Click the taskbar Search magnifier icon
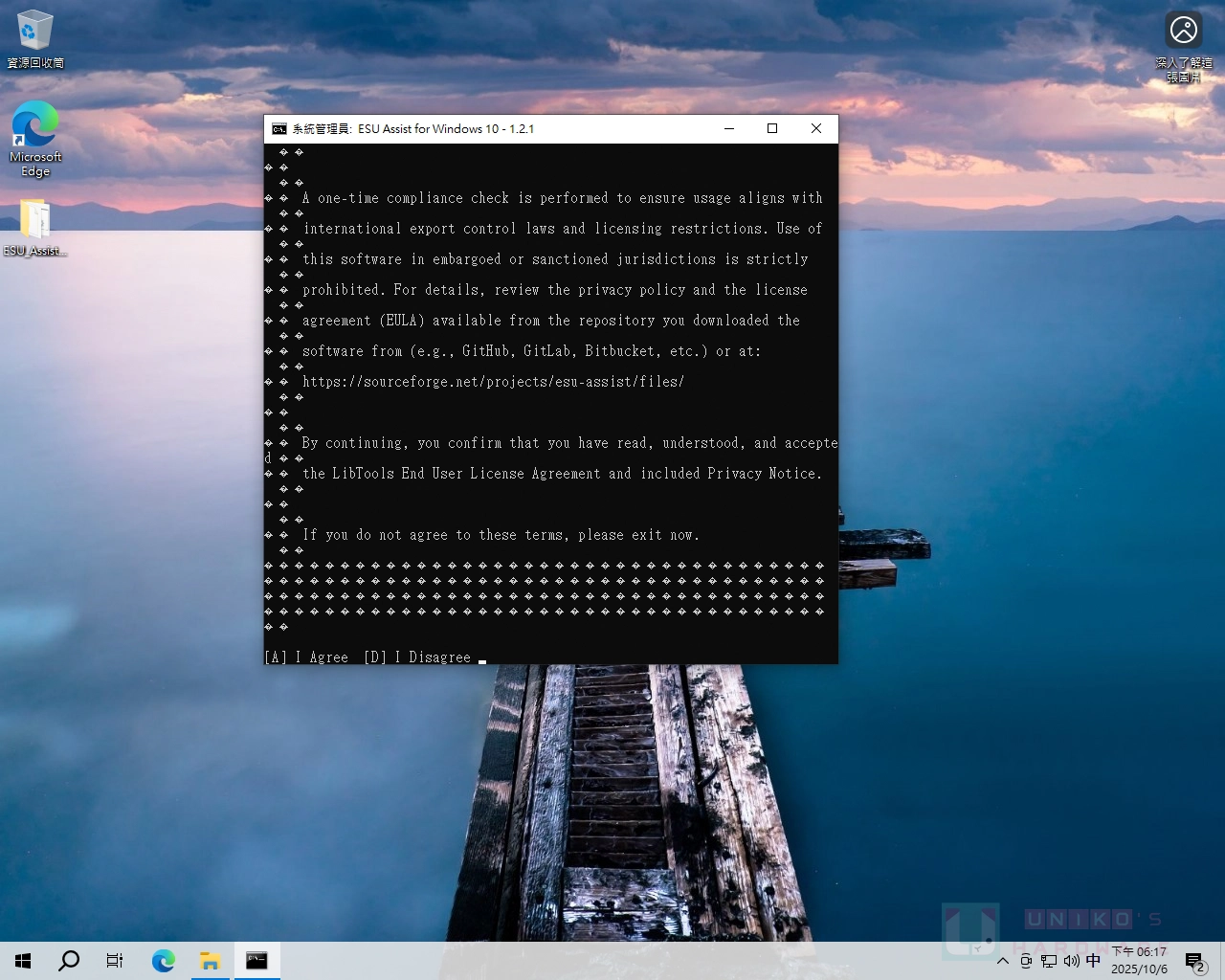 coord(69,961)
